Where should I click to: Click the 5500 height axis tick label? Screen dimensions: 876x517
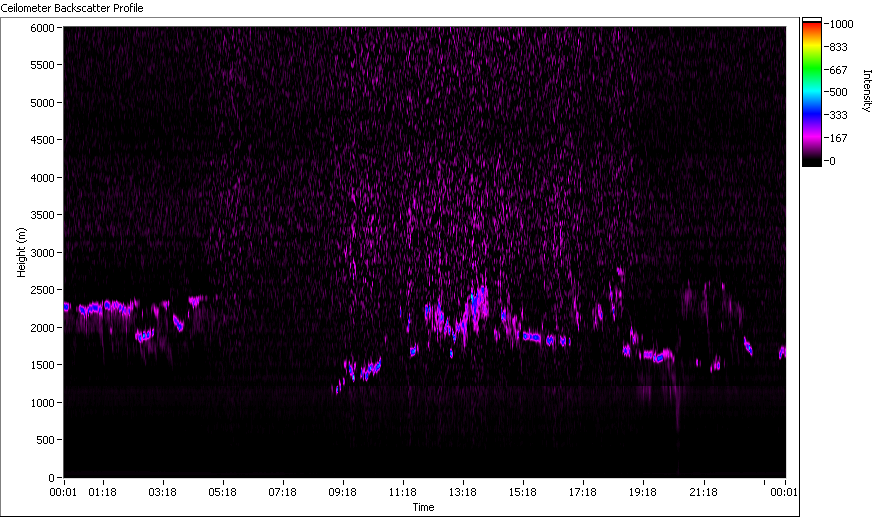(x=42, y=65)
